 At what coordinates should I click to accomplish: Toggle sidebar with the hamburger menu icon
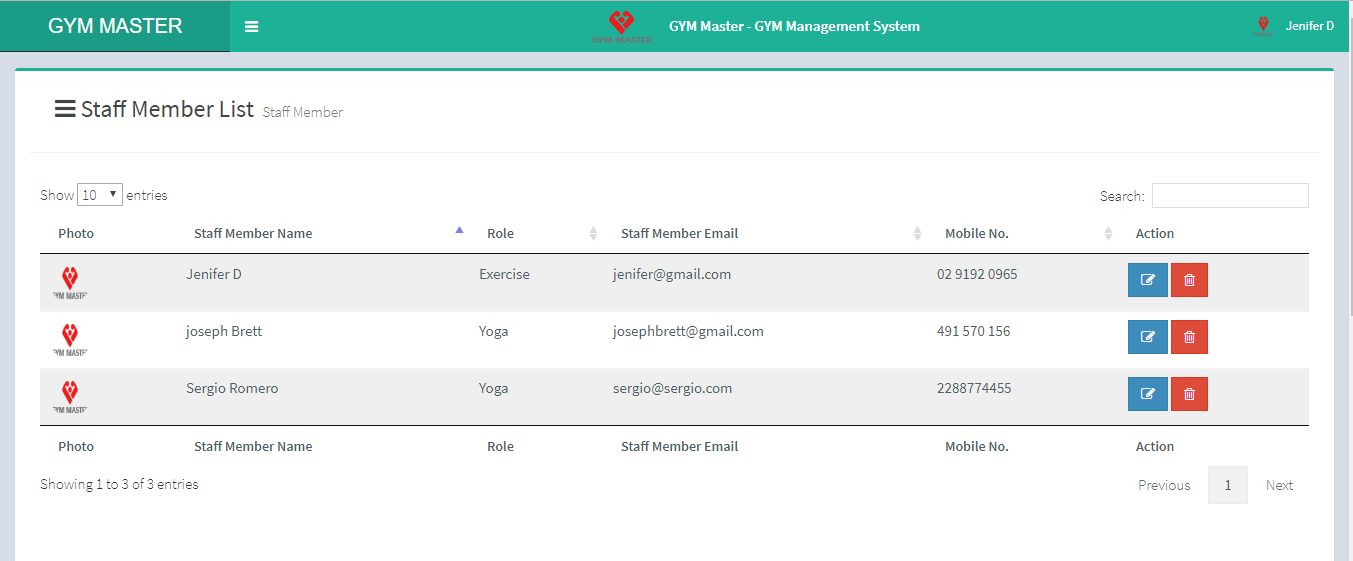click(251, 27)
